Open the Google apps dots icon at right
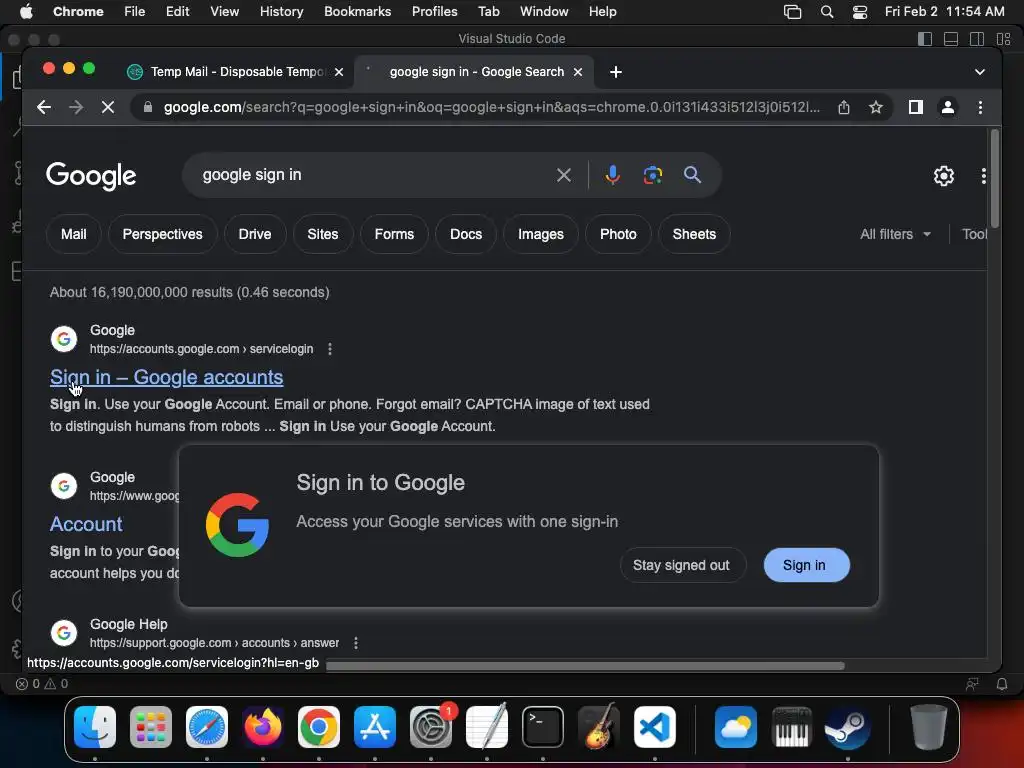Image resolution: width=1024 pixels, height=768 pixels. click(x=984, y=176)
